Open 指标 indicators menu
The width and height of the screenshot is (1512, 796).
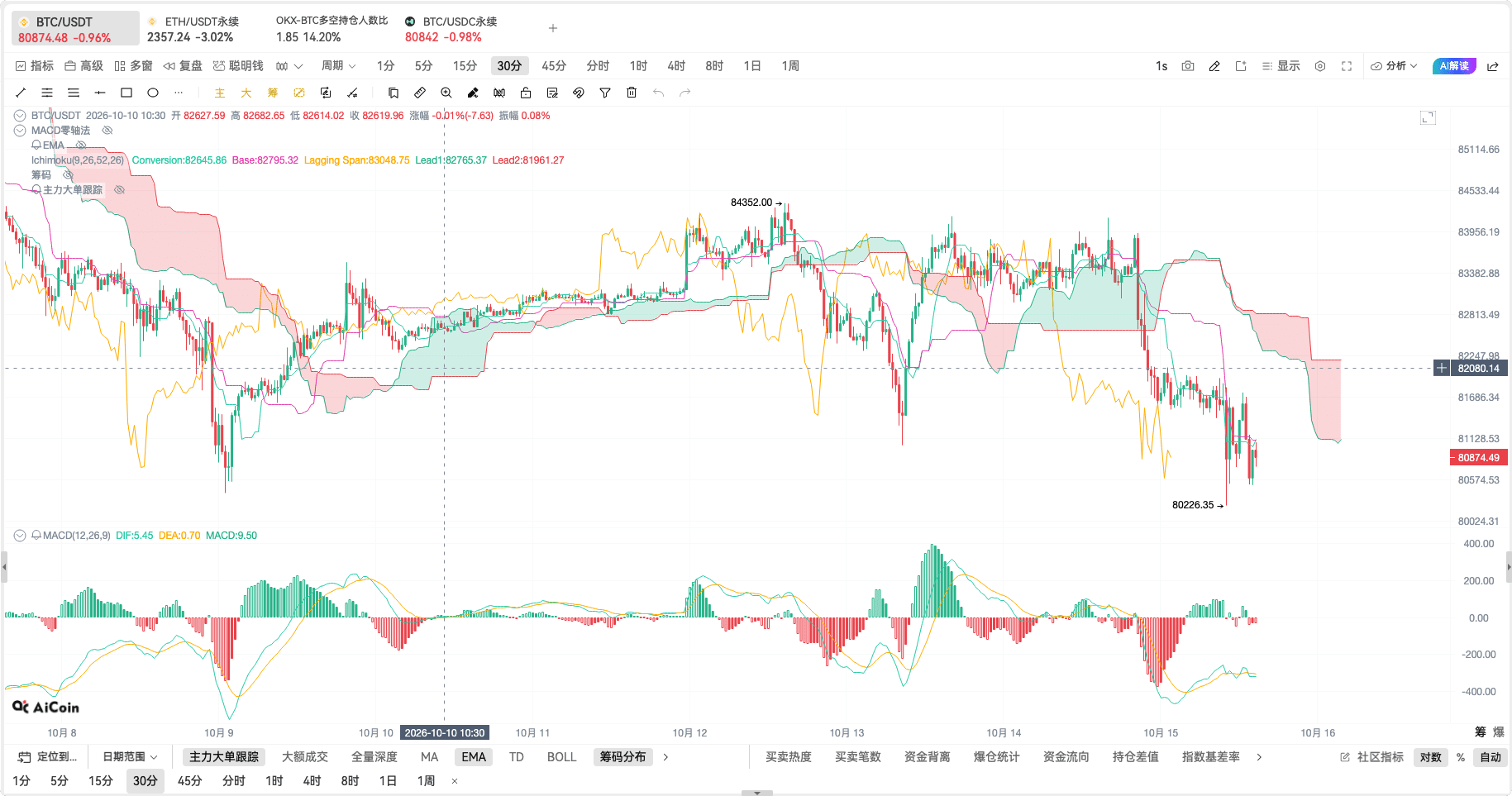click(x=35, y=66)
